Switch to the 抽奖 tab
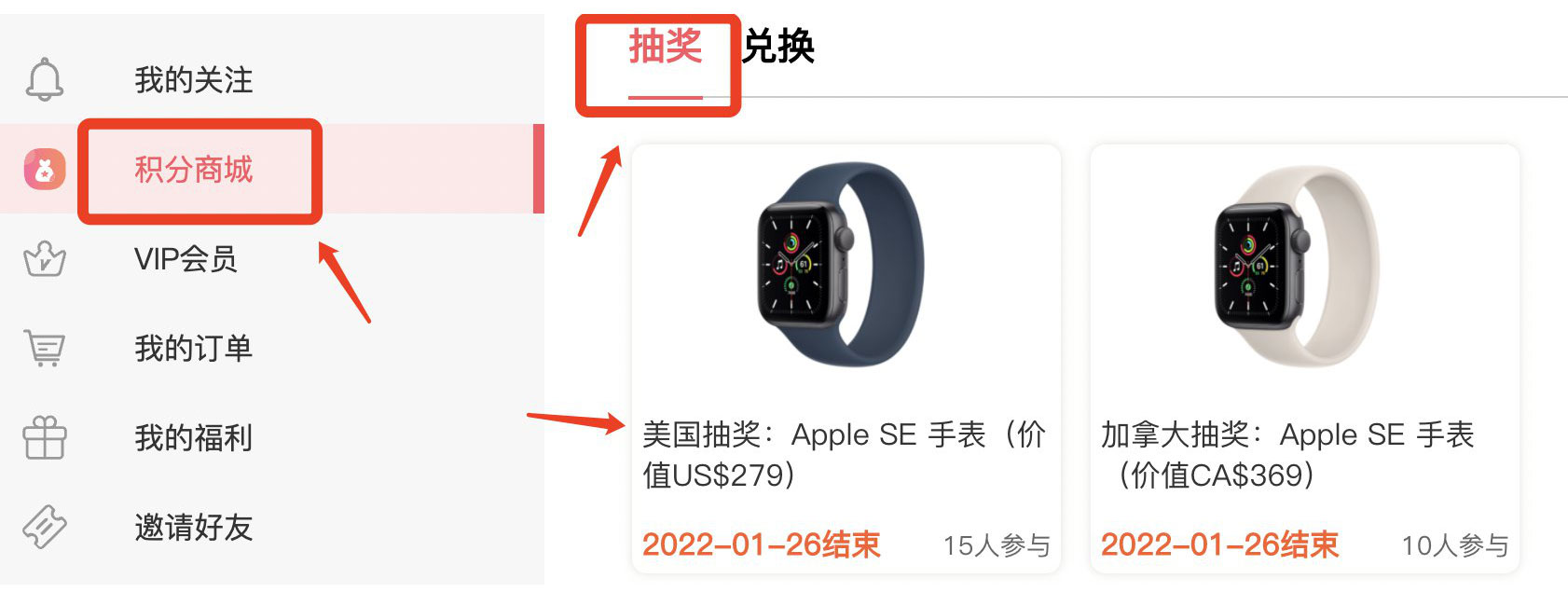 [665, 46]
